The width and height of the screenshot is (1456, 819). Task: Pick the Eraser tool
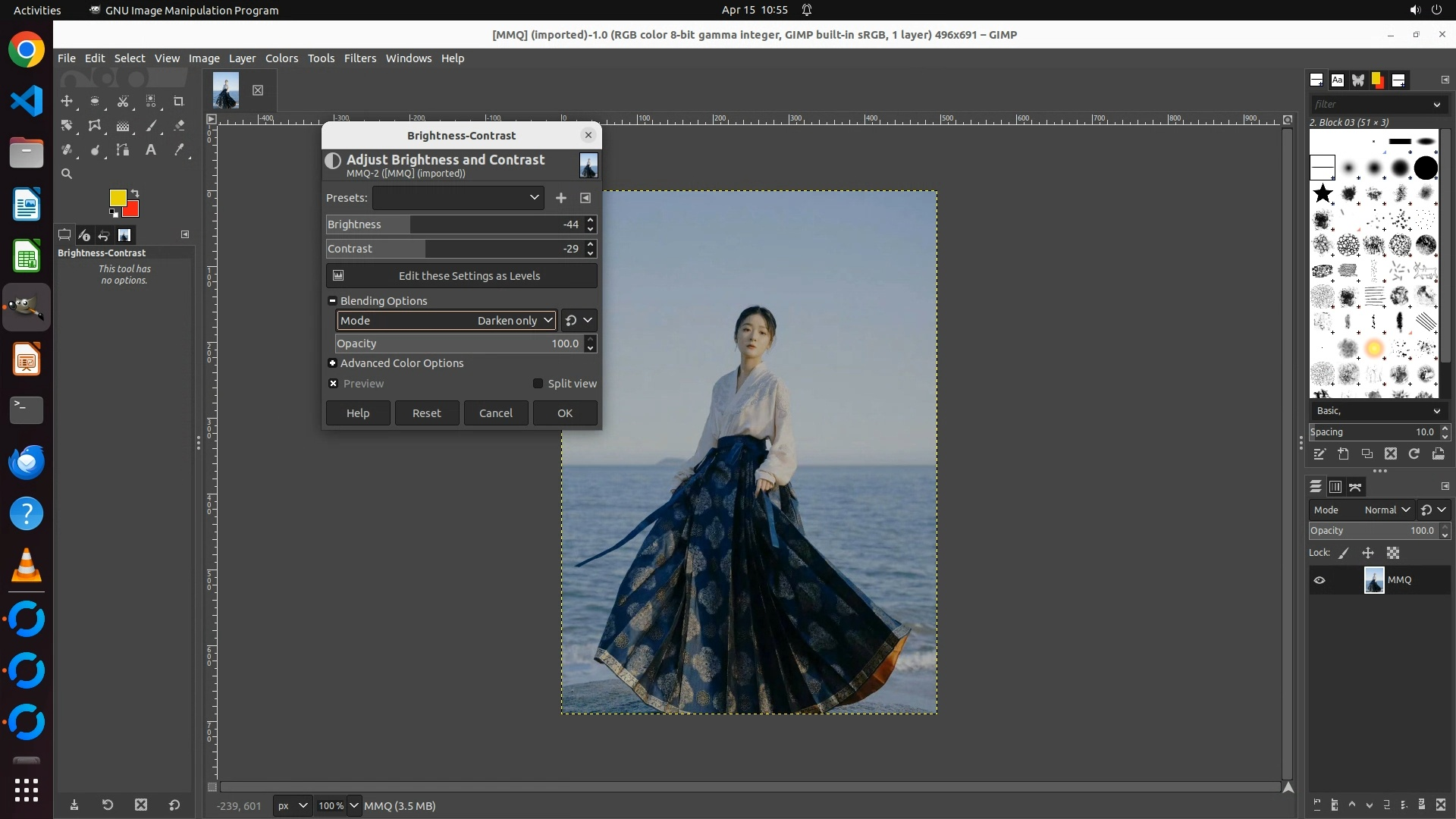pyautogui.click(x=179, y=126)
